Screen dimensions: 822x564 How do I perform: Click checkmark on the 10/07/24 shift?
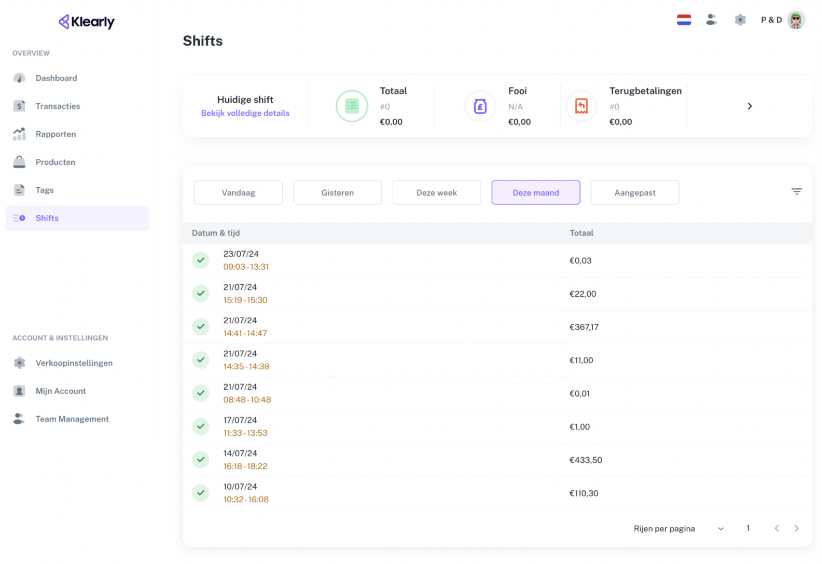(201, 493)
